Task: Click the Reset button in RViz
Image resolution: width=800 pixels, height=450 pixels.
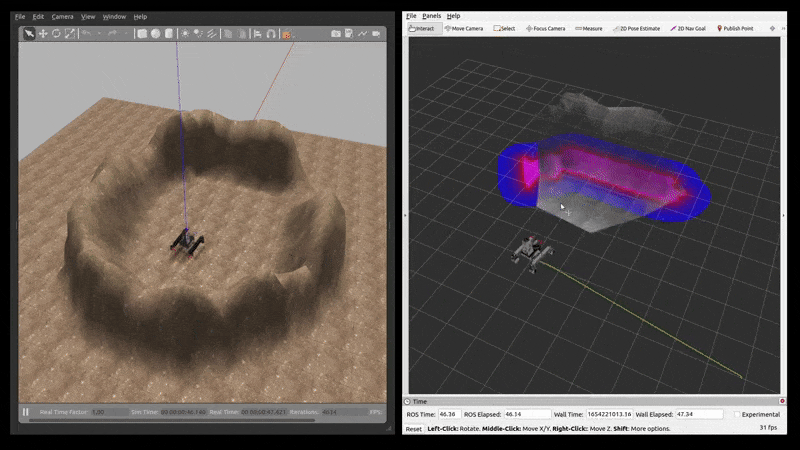Action: (x=414, y=429)
